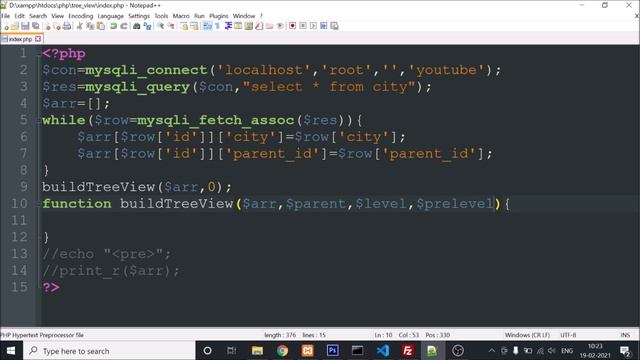
Task: Click the Playback macro icon
Action: pos(313,26)
